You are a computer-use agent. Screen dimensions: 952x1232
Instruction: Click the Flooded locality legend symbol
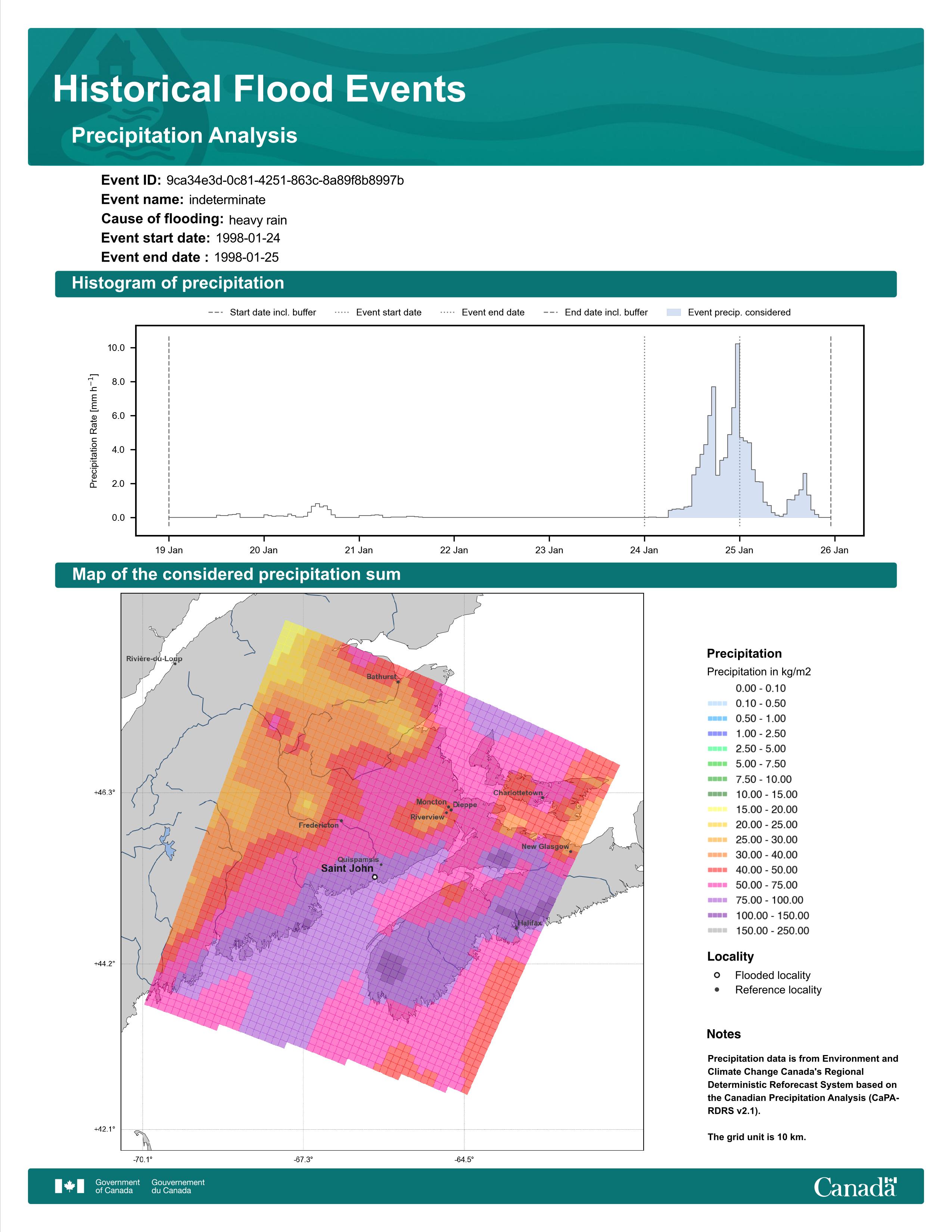717,975
